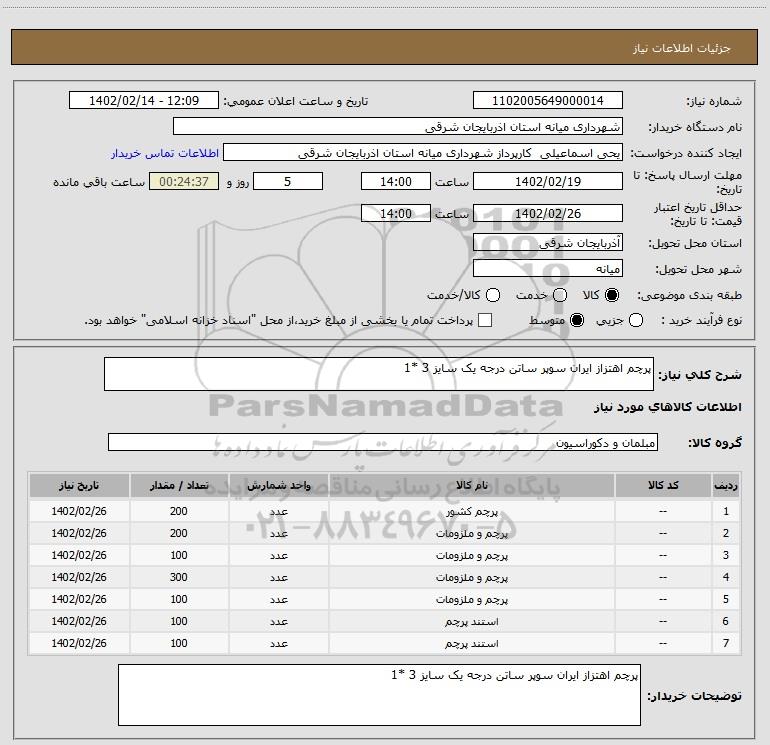Screen dimensions: 770x745
Task: Click پرچم و ملزومات in row 3
Action: 471,555
